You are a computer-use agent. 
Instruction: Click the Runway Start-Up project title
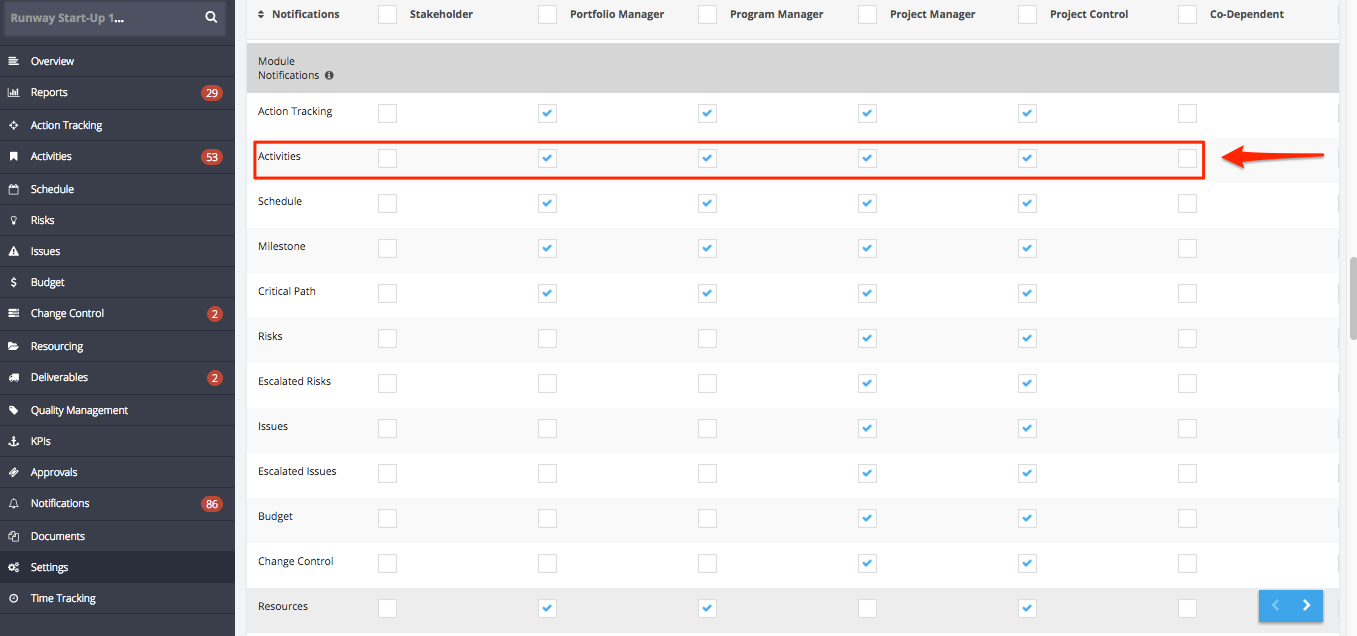tap(67, 17)
